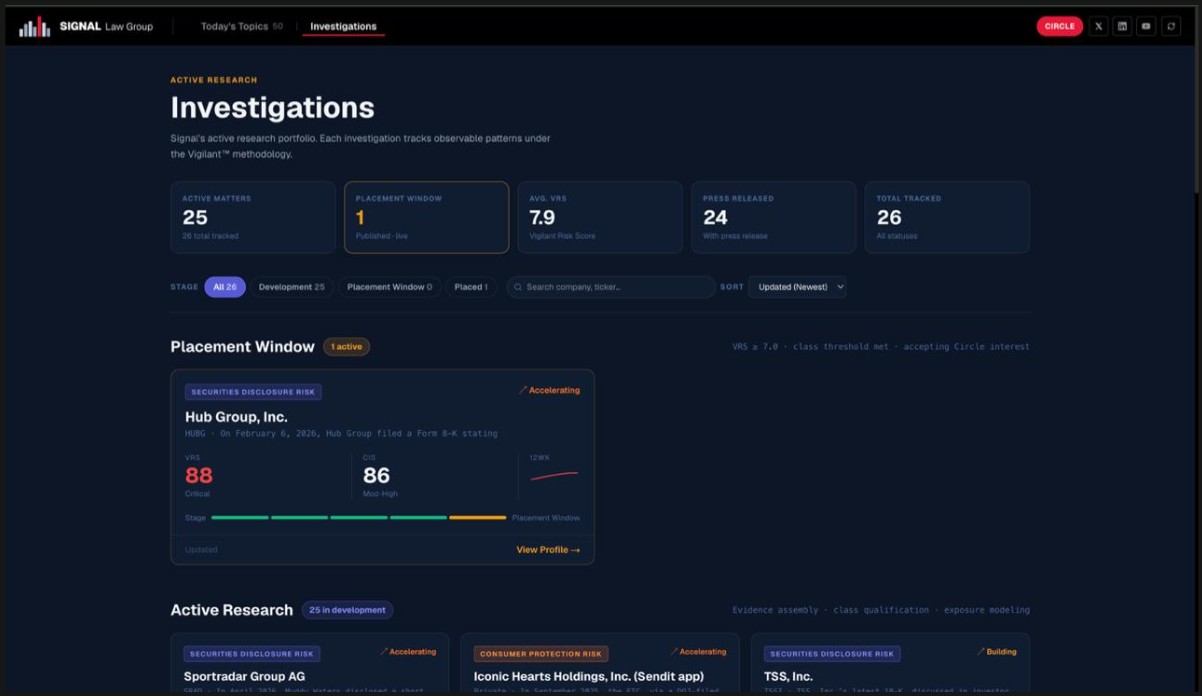Image resolution: width=1202 pixels, height=696 pixels.
Task: Open View Profile link for Hub Group
Action: [x=548, y=550]
